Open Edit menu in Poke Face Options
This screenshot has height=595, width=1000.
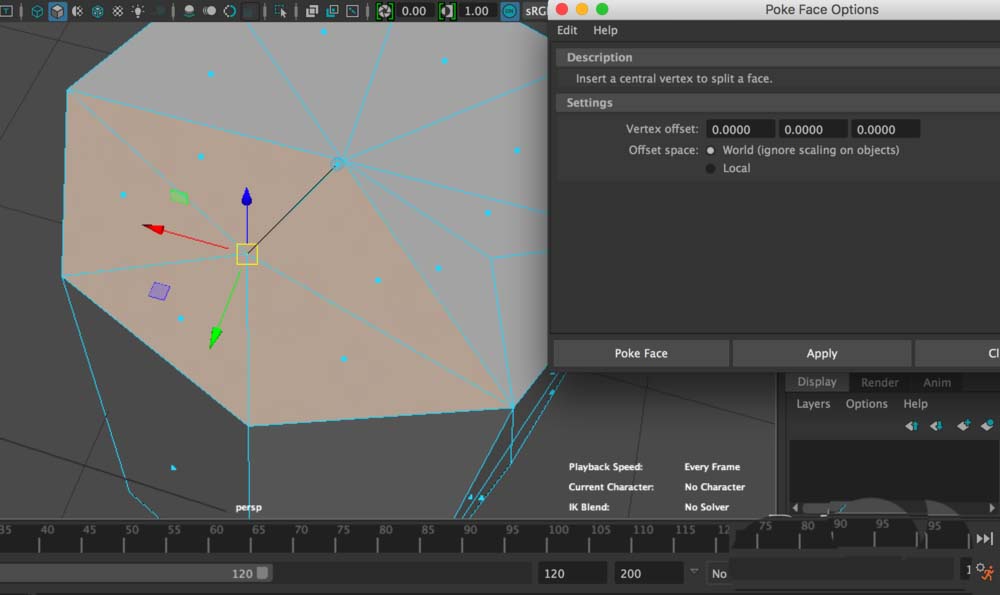click(x=567, y=30)
